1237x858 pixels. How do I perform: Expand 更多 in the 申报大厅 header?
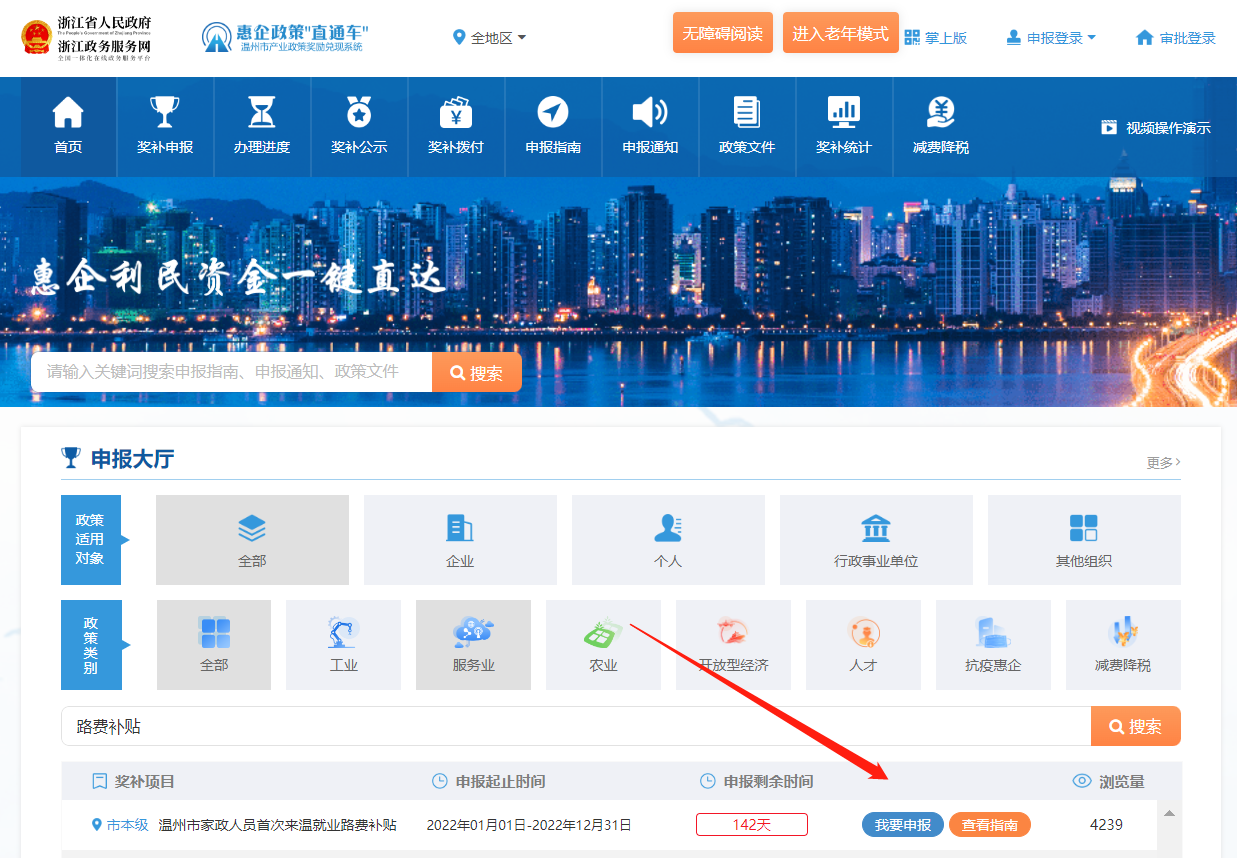point(1163,463)
